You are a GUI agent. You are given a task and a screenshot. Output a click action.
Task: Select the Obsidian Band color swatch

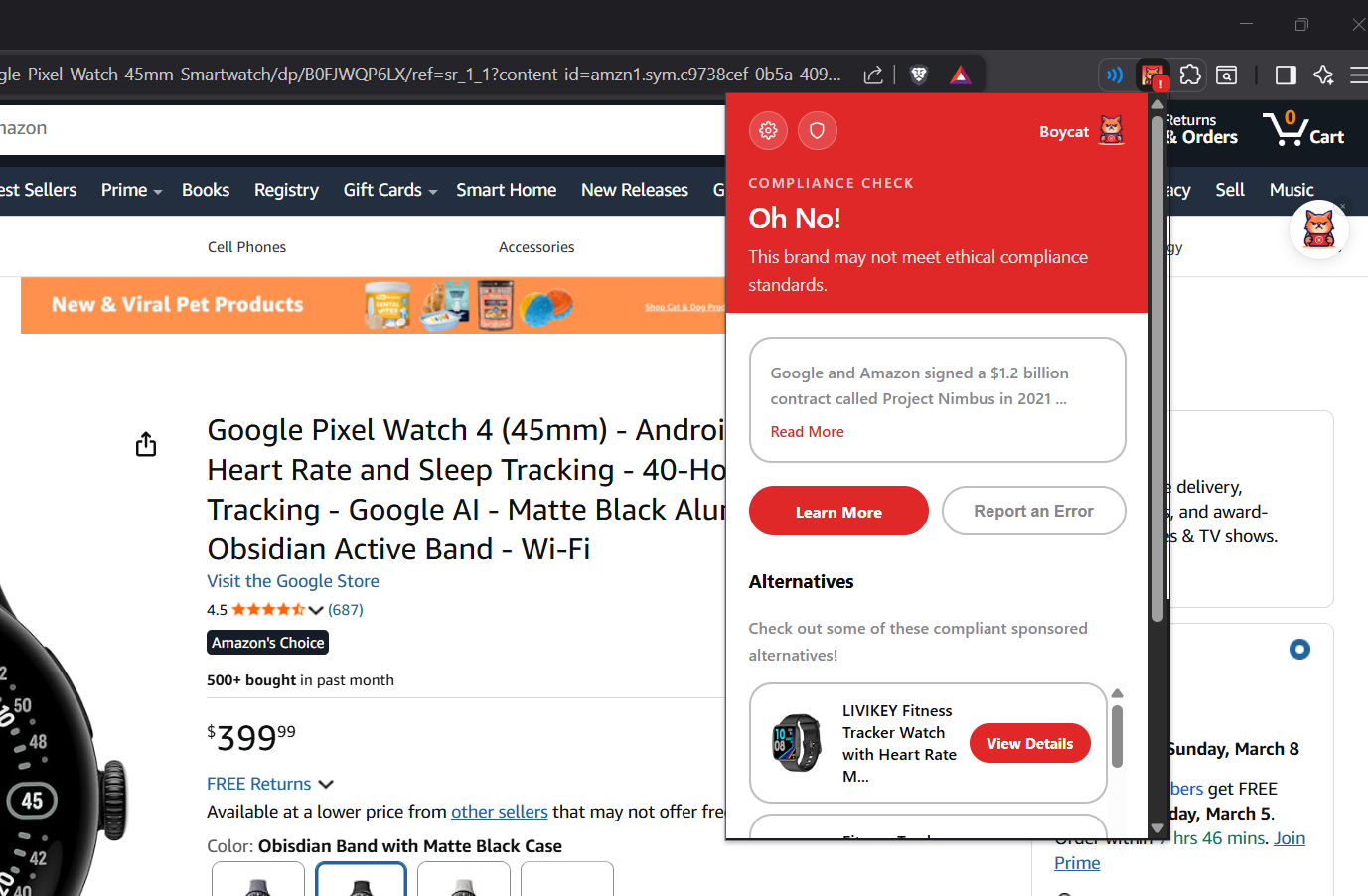click(361, 882)
